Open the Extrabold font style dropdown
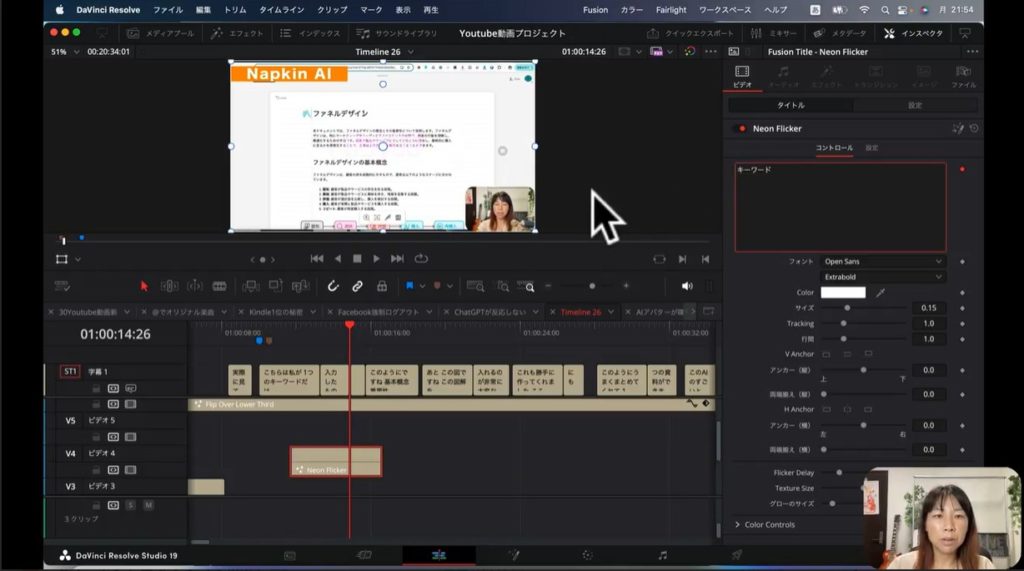This screenshot has height=571, width=1024. click(882, 277)
